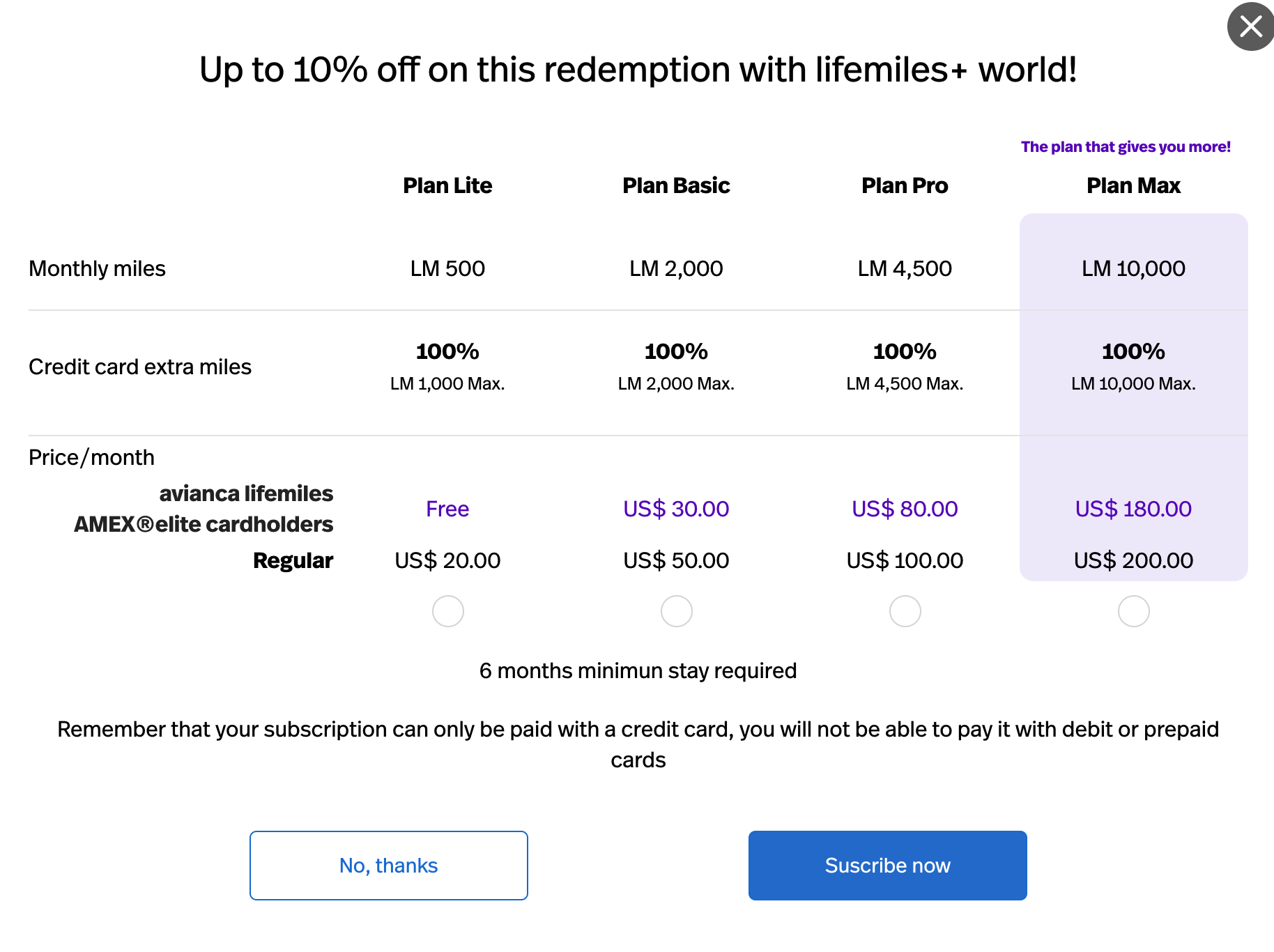Click the US$ 180.00 Plan Max price
Image resolution: width=1274 pixels, height=952 pixels.
(x=1133, y=509)
